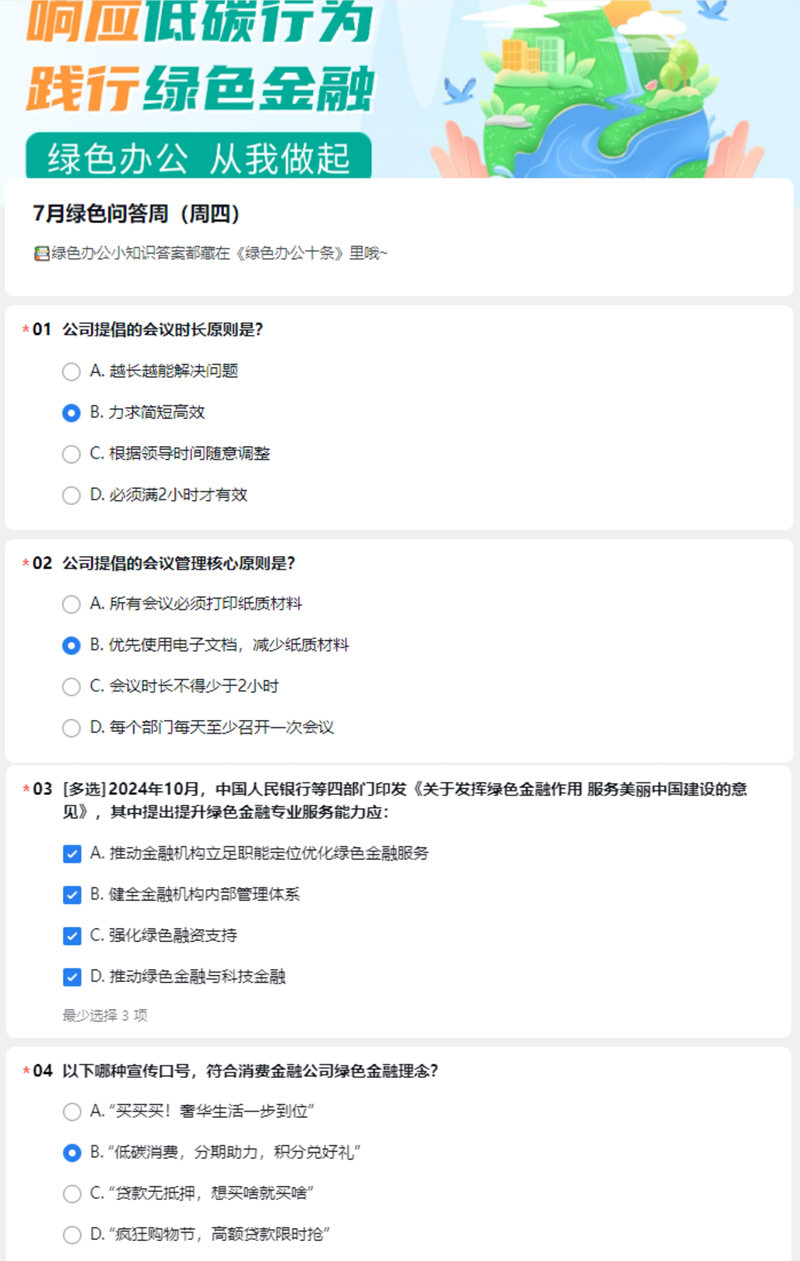Toggle checkbox B '健全金融机构内部管理体系'
This screenshot has width=800, height=1261.
[71, 894]
